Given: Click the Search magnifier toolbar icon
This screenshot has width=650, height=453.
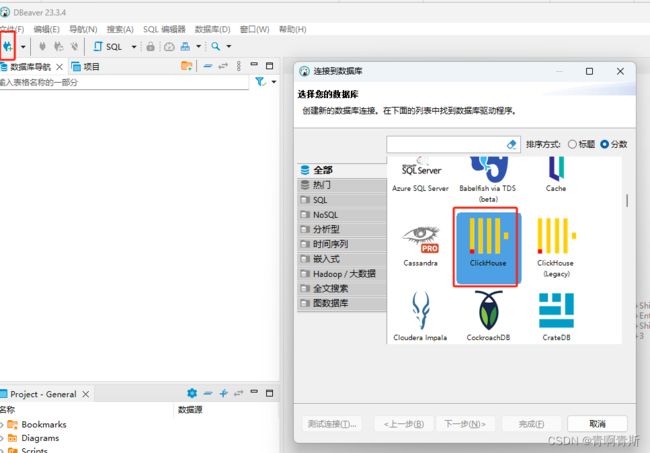Looking at the screenshot, I should click(216, 46).
